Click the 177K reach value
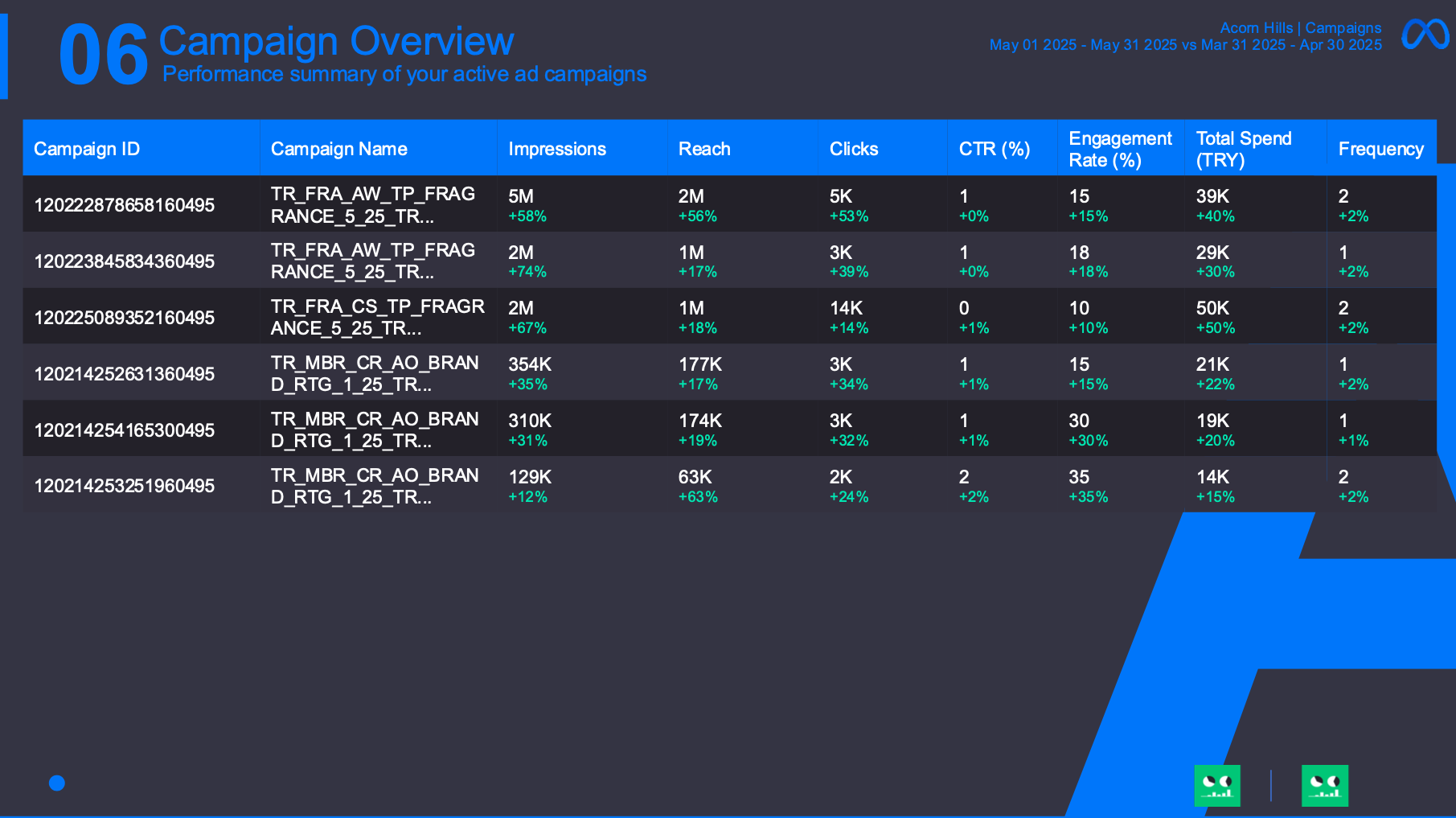The width and height of the screenshot is (1456, 818). tap(700, 364)
